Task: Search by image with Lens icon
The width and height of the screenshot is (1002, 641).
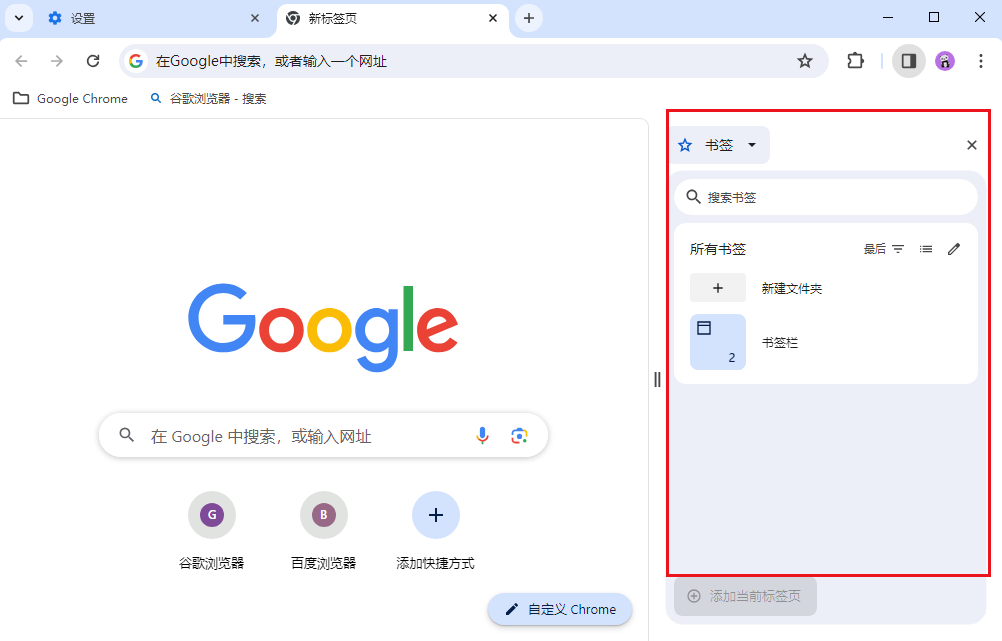Action: [519, 436]
